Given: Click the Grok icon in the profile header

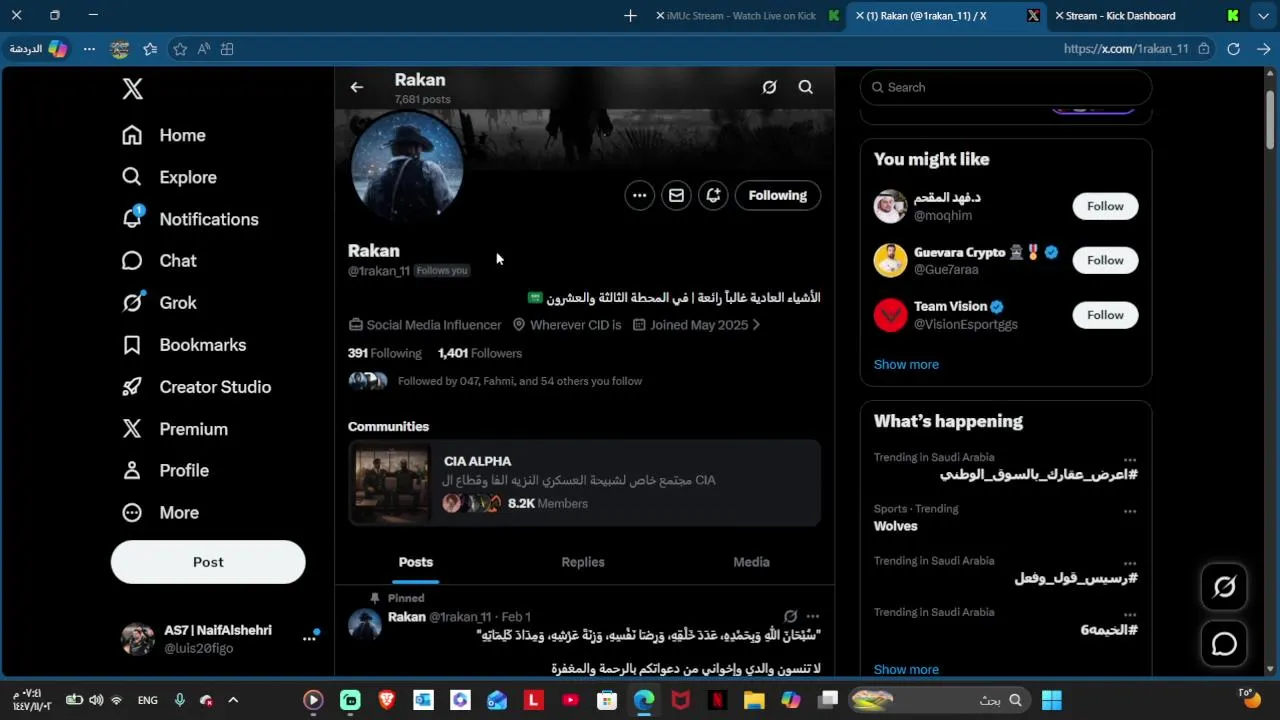Looking at the screenshot, I should pos(769,87).
